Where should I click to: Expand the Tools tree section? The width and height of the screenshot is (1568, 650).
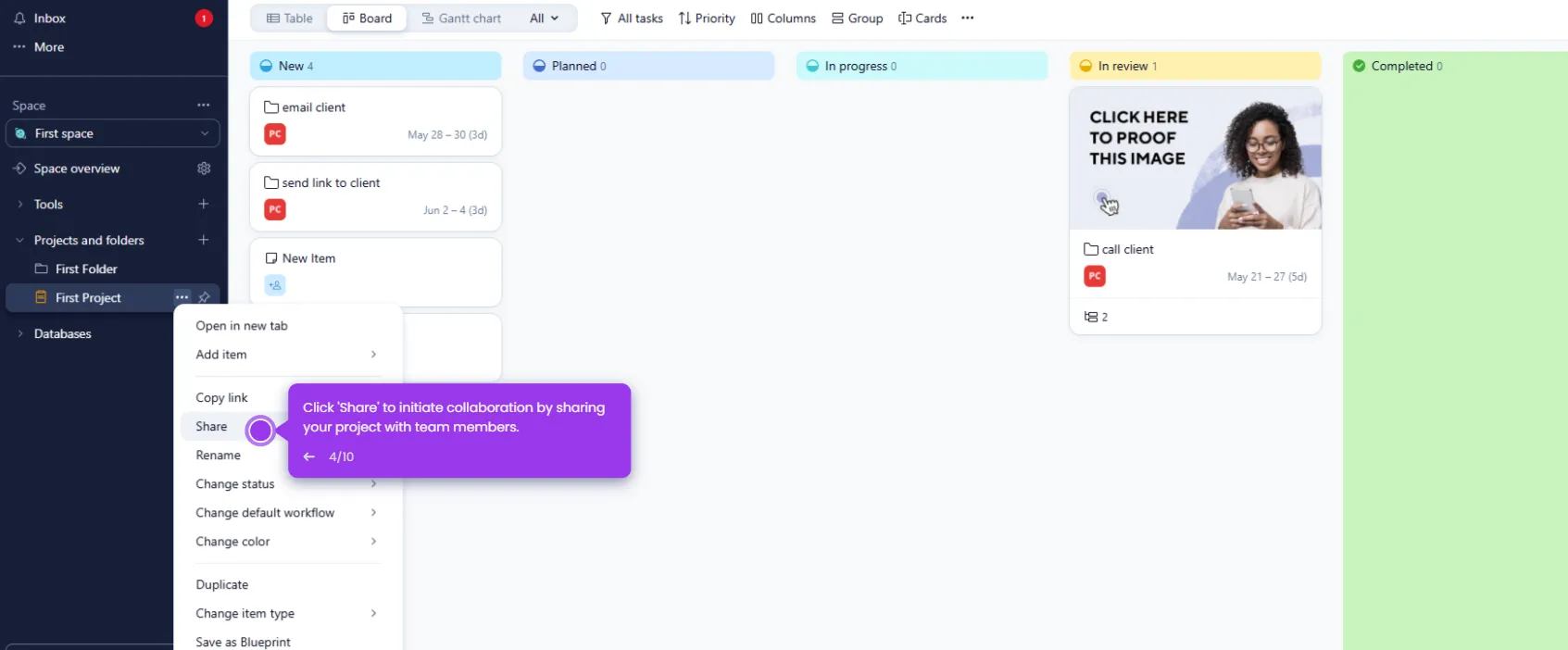pos(20,204)
